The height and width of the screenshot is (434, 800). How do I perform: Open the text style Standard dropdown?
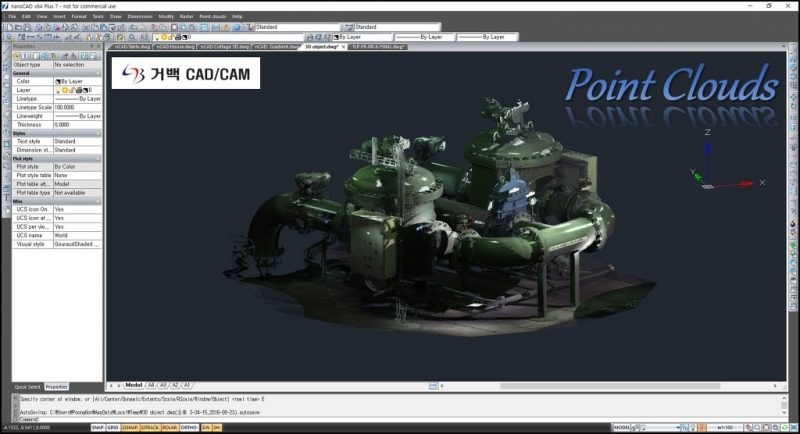pyautogui.click(x=296, y=27)
